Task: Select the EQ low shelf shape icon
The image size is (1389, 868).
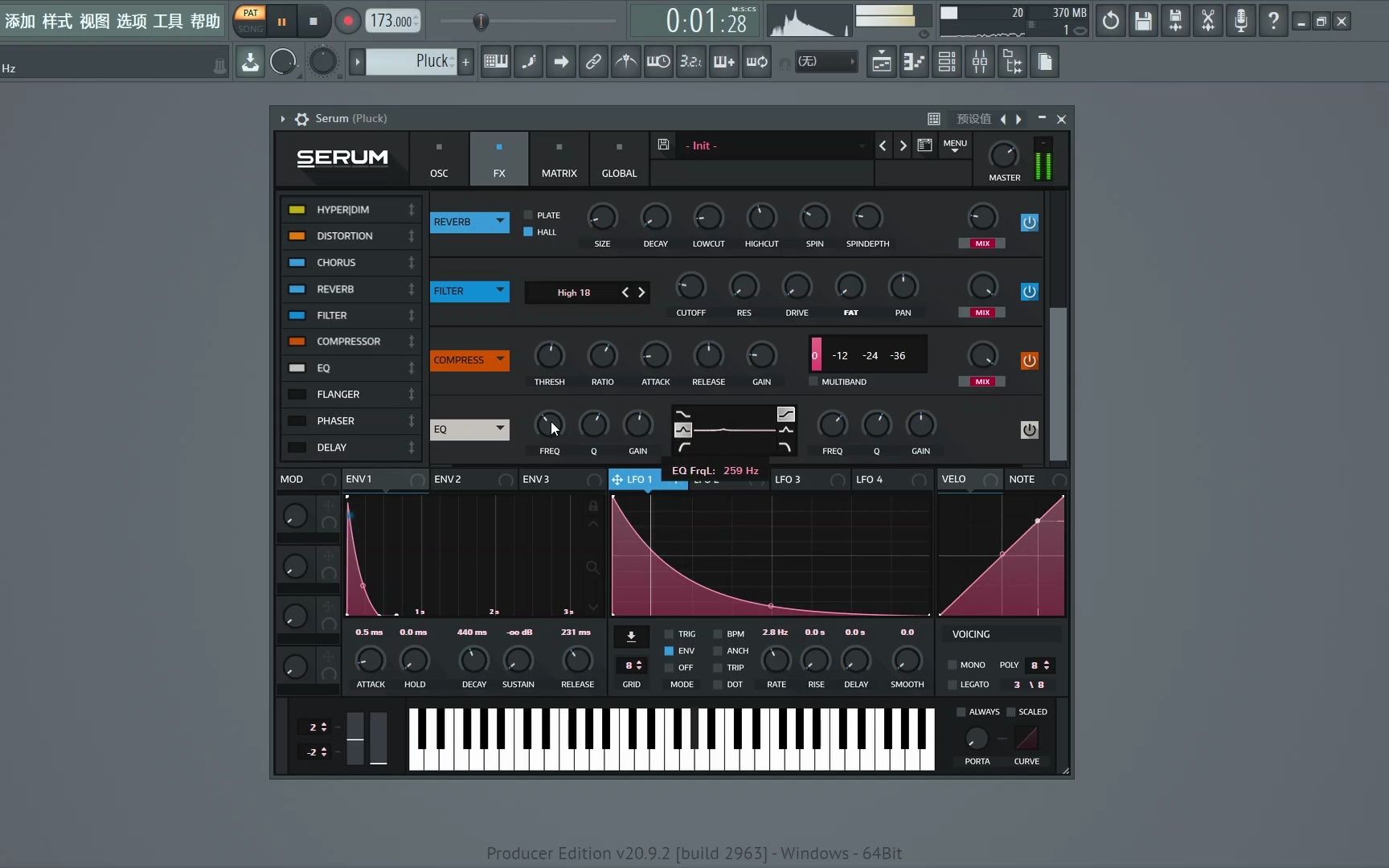Action: pyautogui.click(x=682, y=415)
